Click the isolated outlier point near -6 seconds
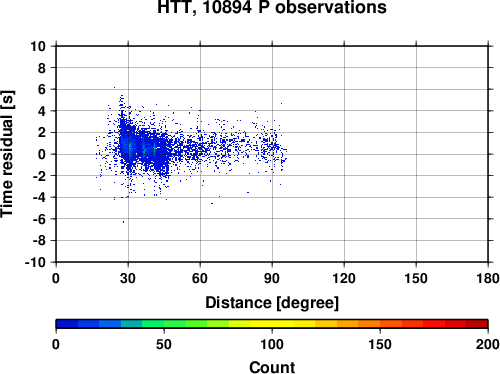500x374 pixels. (x=123, y=222)
